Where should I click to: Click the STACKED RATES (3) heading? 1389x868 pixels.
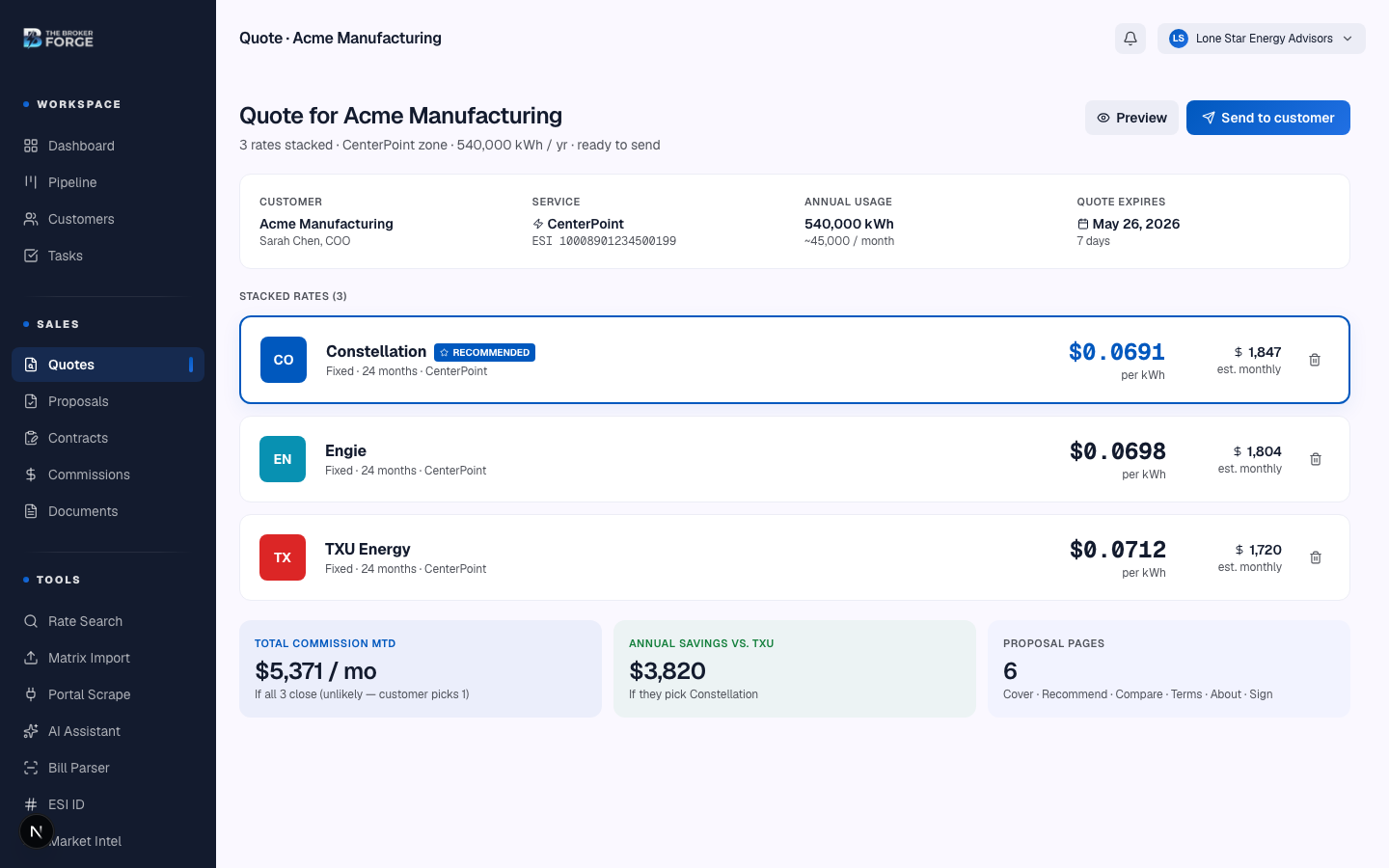(293, 296)
